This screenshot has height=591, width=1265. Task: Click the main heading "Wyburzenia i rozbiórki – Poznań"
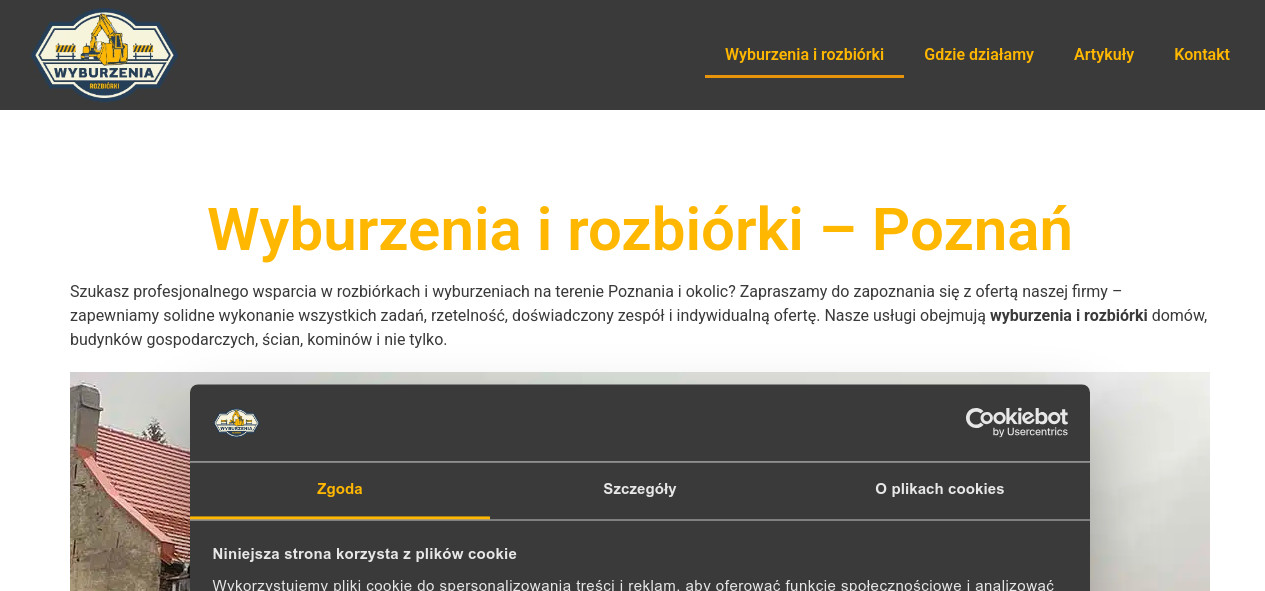click(x=638, y=228)
